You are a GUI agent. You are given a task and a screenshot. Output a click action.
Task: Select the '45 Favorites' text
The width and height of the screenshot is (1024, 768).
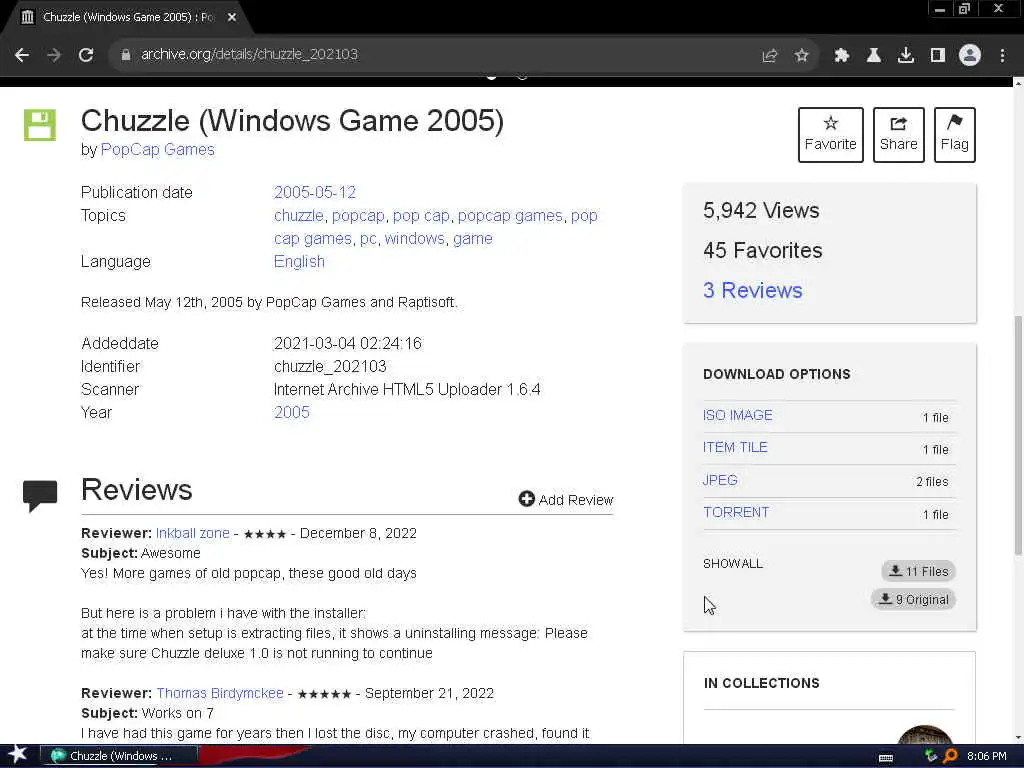tap(763, 250)
